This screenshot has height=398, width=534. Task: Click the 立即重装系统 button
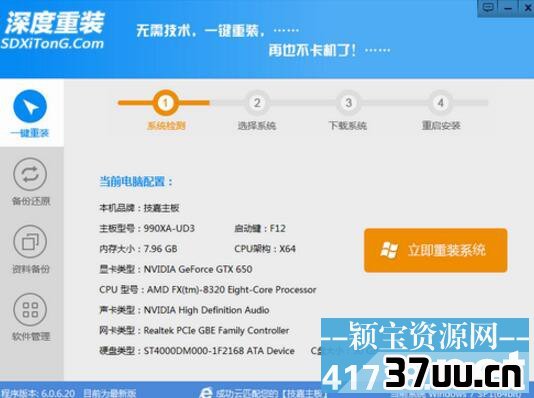pos(436,250)
